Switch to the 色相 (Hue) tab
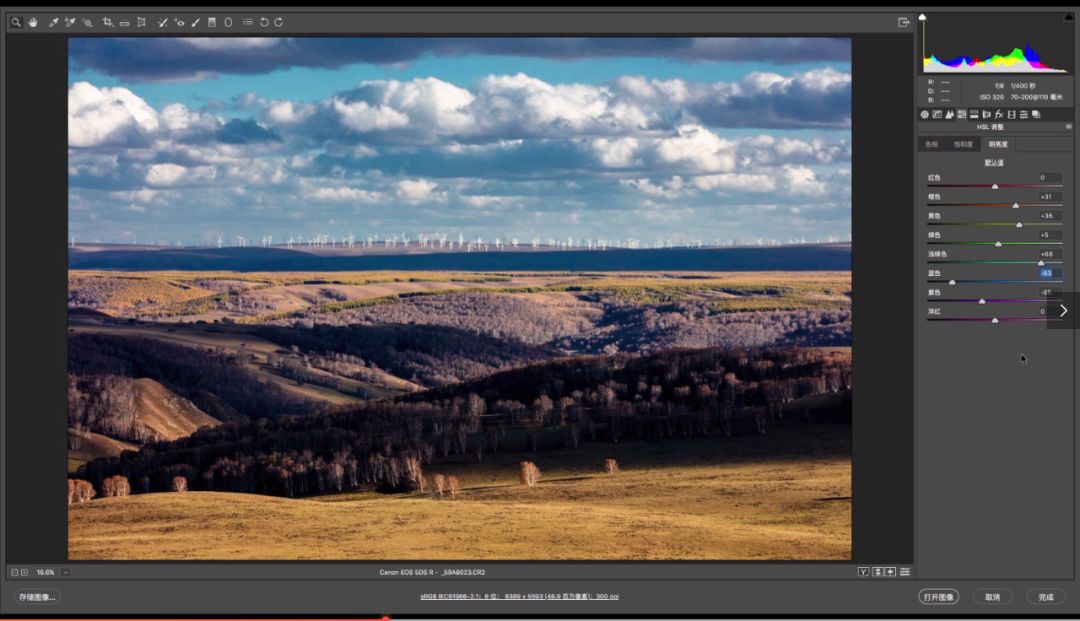Viewport: 1080px width, 621px height. coord(931,144)
